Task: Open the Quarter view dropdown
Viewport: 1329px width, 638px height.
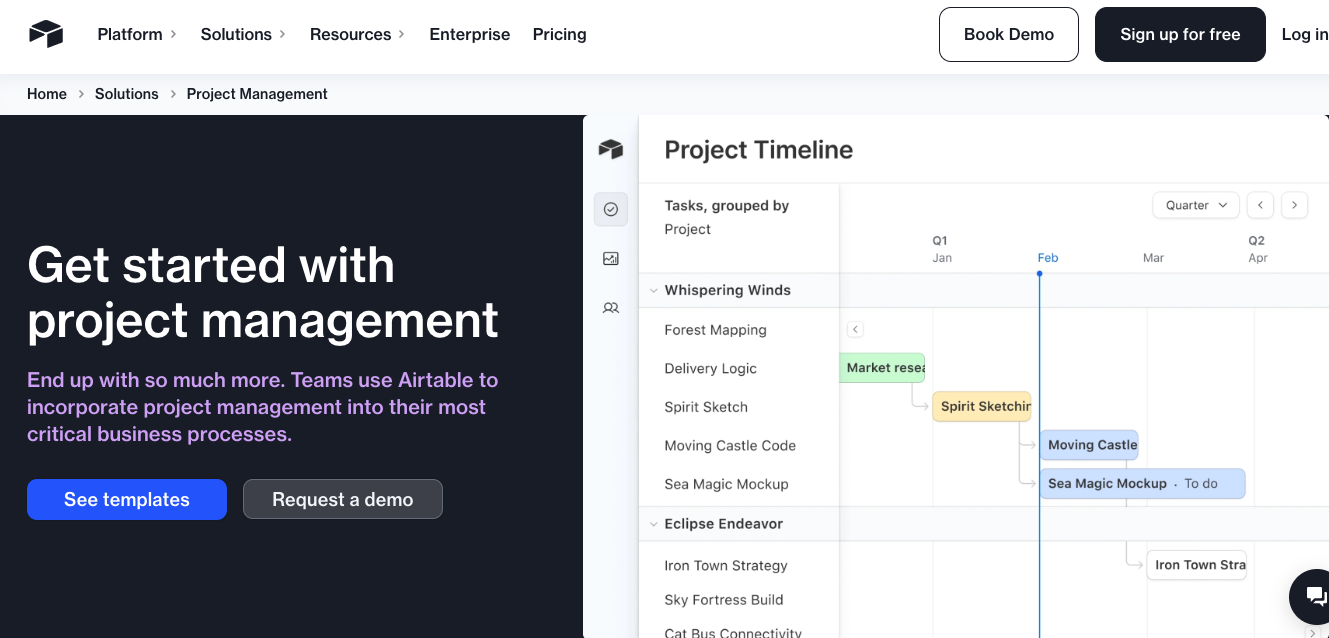Action: tap(1195, 205)
